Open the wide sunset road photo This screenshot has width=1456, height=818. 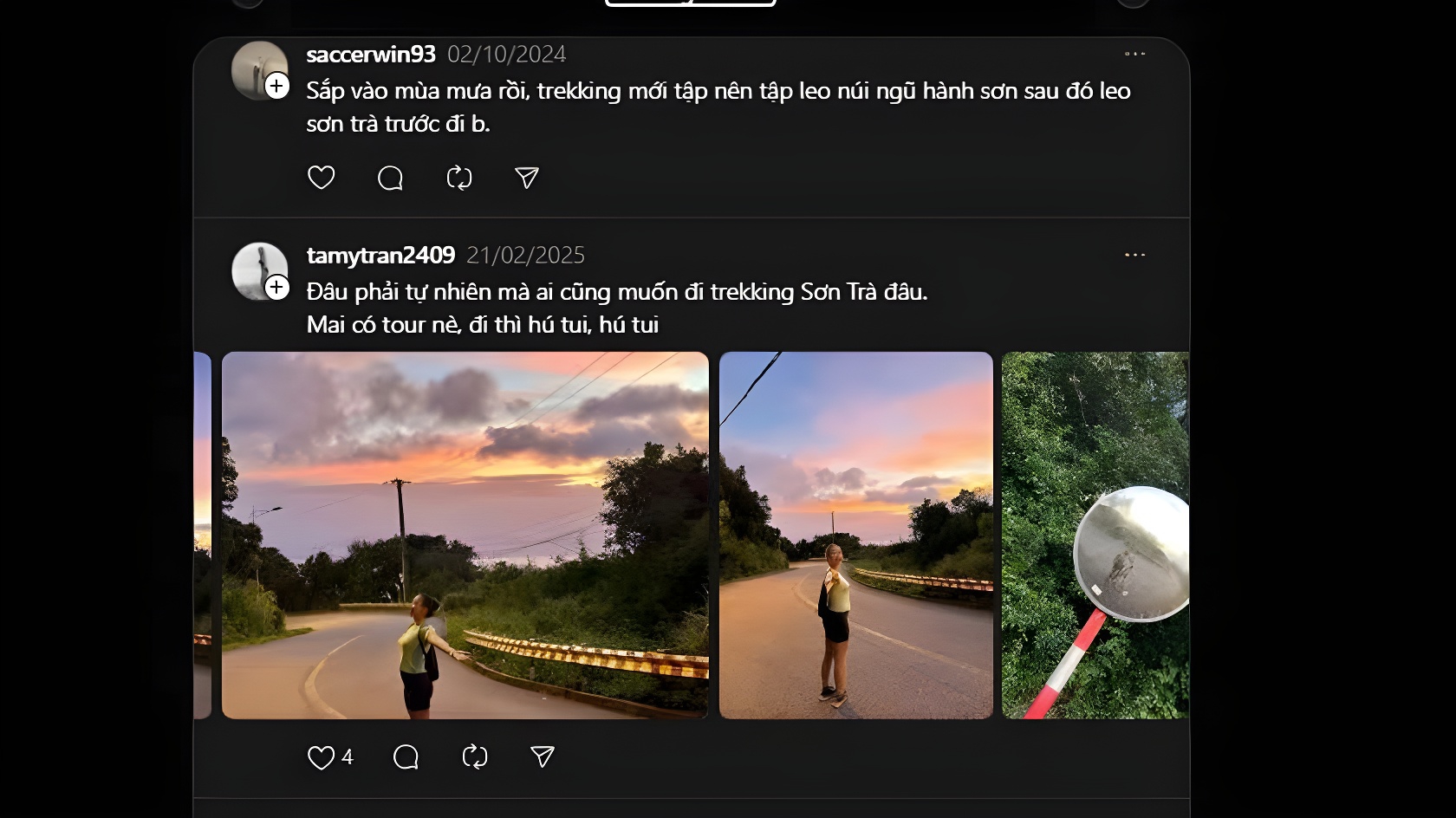tap(465, 535)
